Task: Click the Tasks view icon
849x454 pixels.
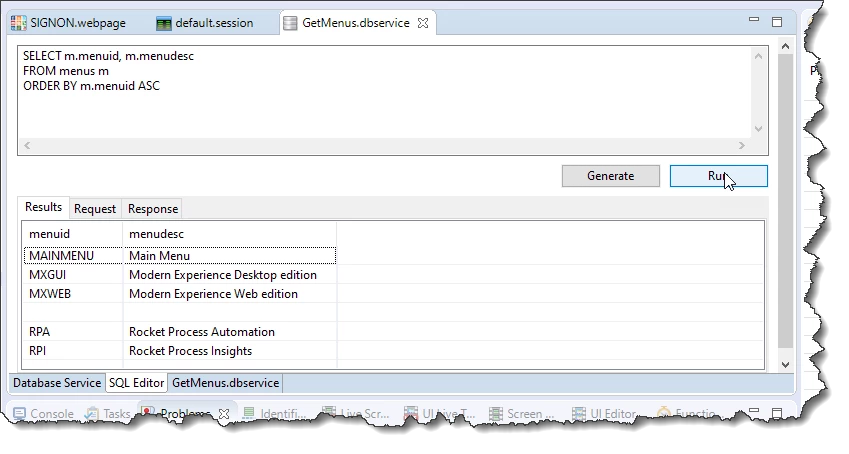Action: (x=92, y=414)
